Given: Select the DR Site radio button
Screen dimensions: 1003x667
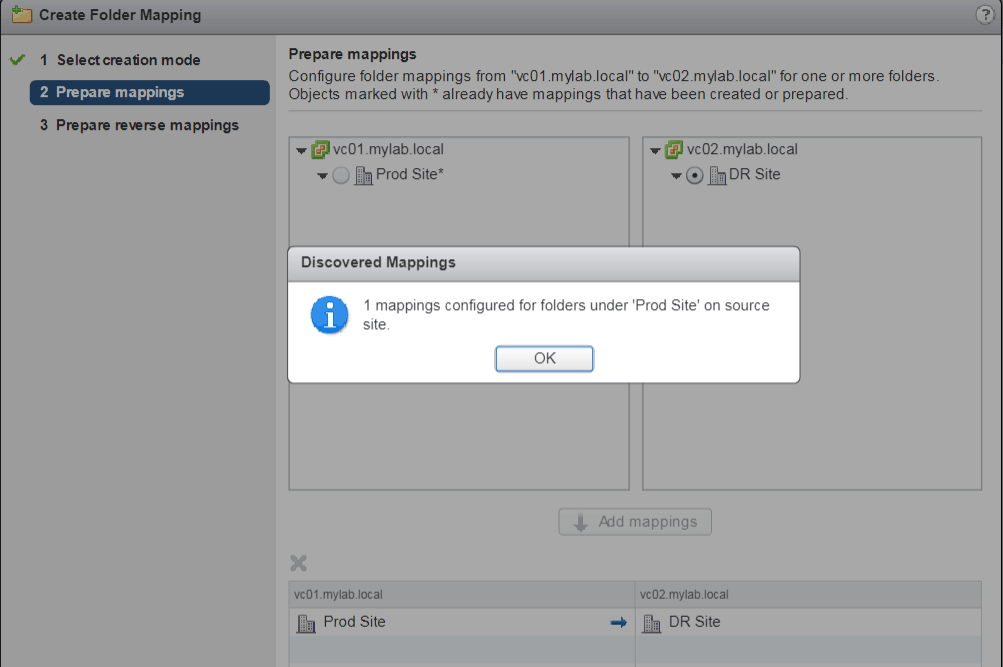Looking at the screenshot, I should 695,175.
